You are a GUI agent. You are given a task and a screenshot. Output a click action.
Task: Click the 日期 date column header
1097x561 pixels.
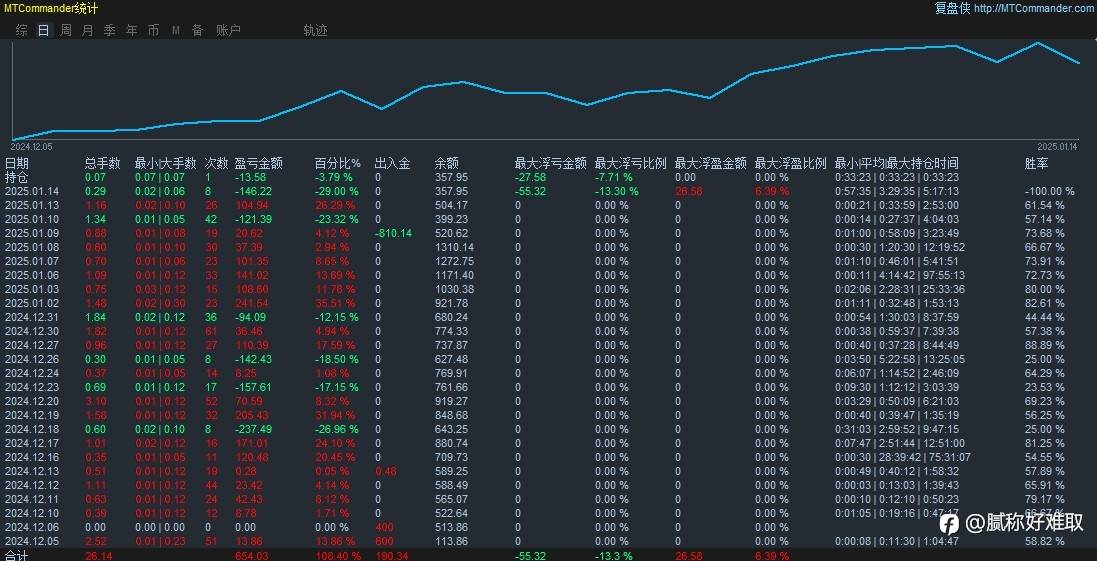17,164
